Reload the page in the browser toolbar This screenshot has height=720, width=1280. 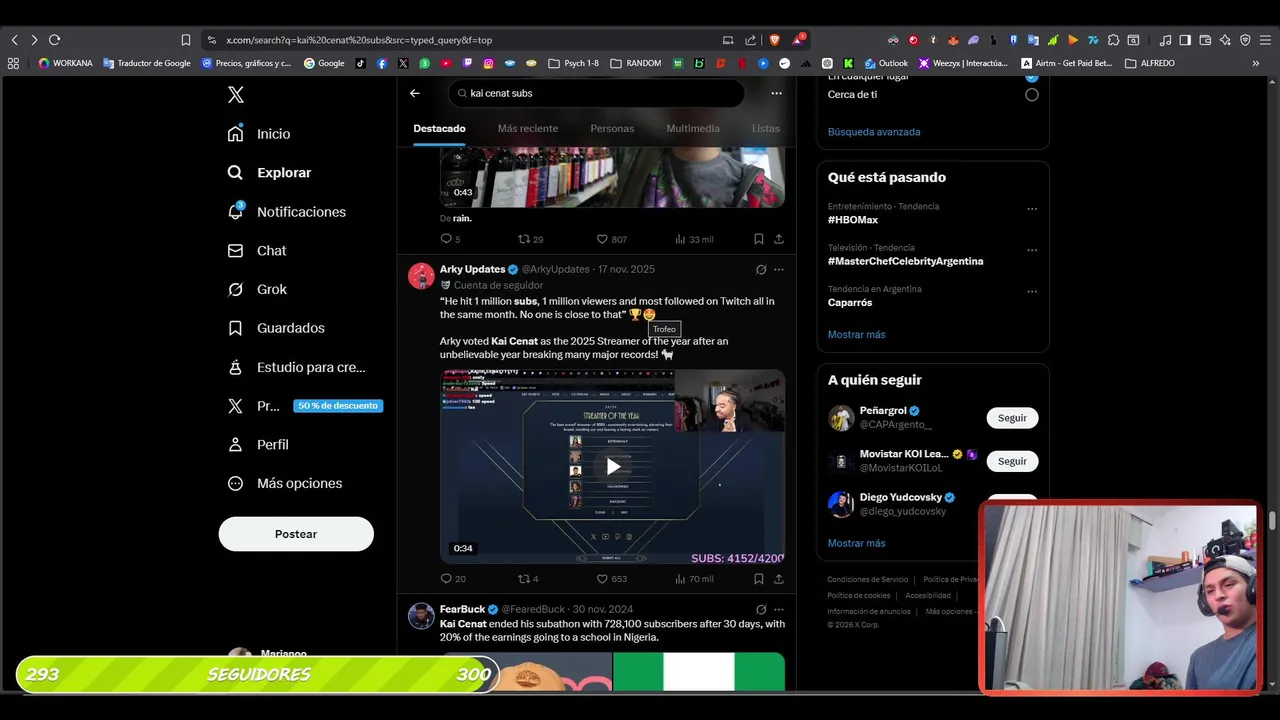(x=54, y=40)
